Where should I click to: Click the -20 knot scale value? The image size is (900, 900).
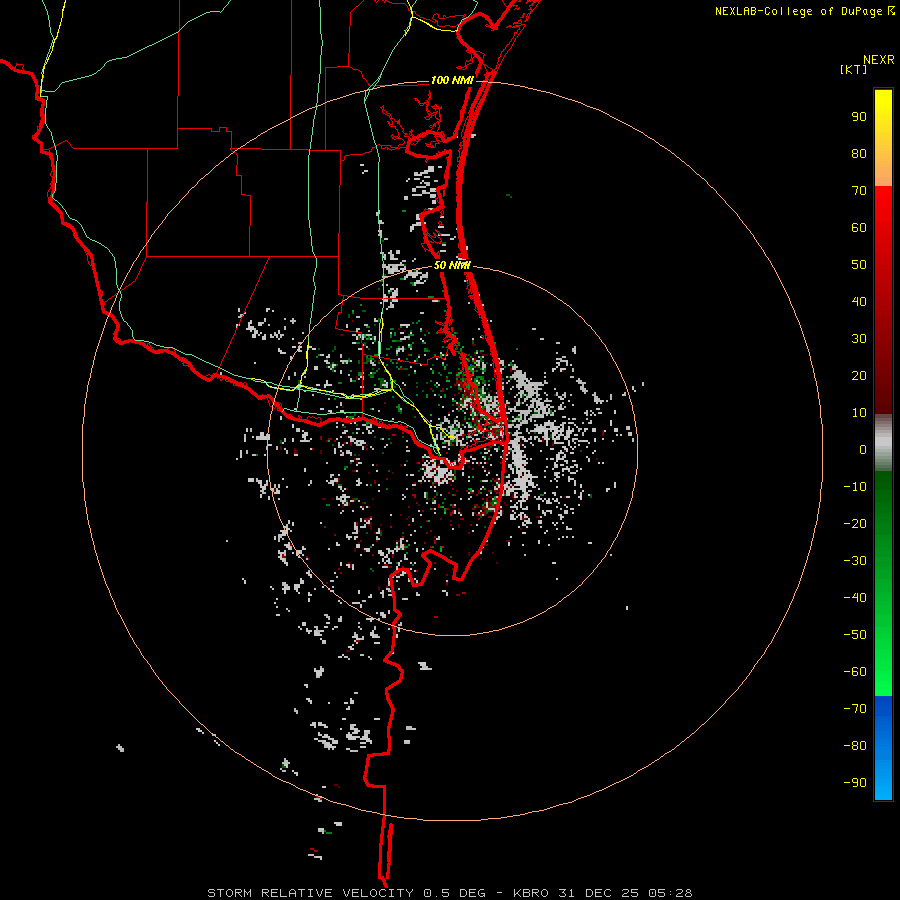pos(855,524)
